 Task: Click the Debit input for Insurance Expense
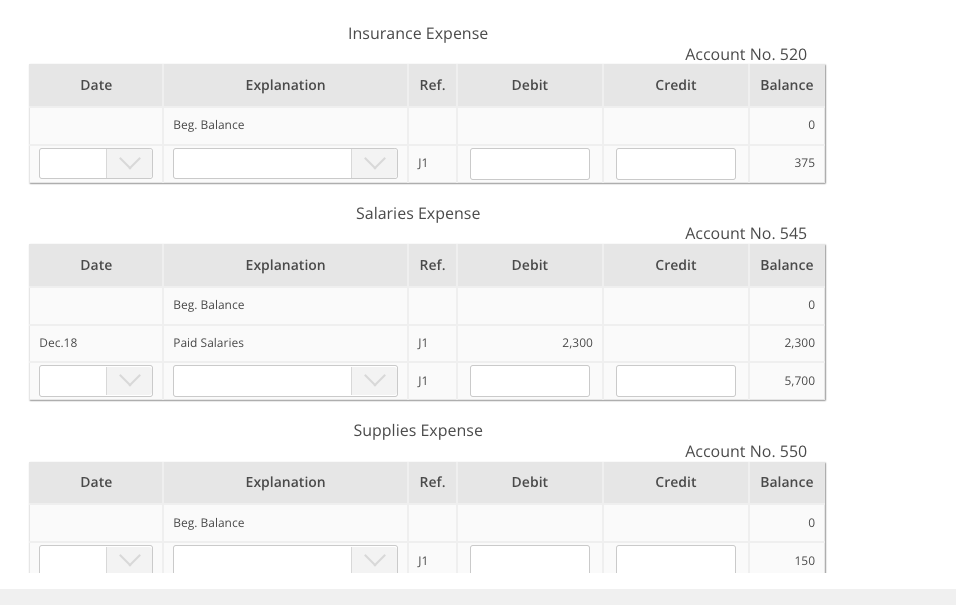point(529,163)
